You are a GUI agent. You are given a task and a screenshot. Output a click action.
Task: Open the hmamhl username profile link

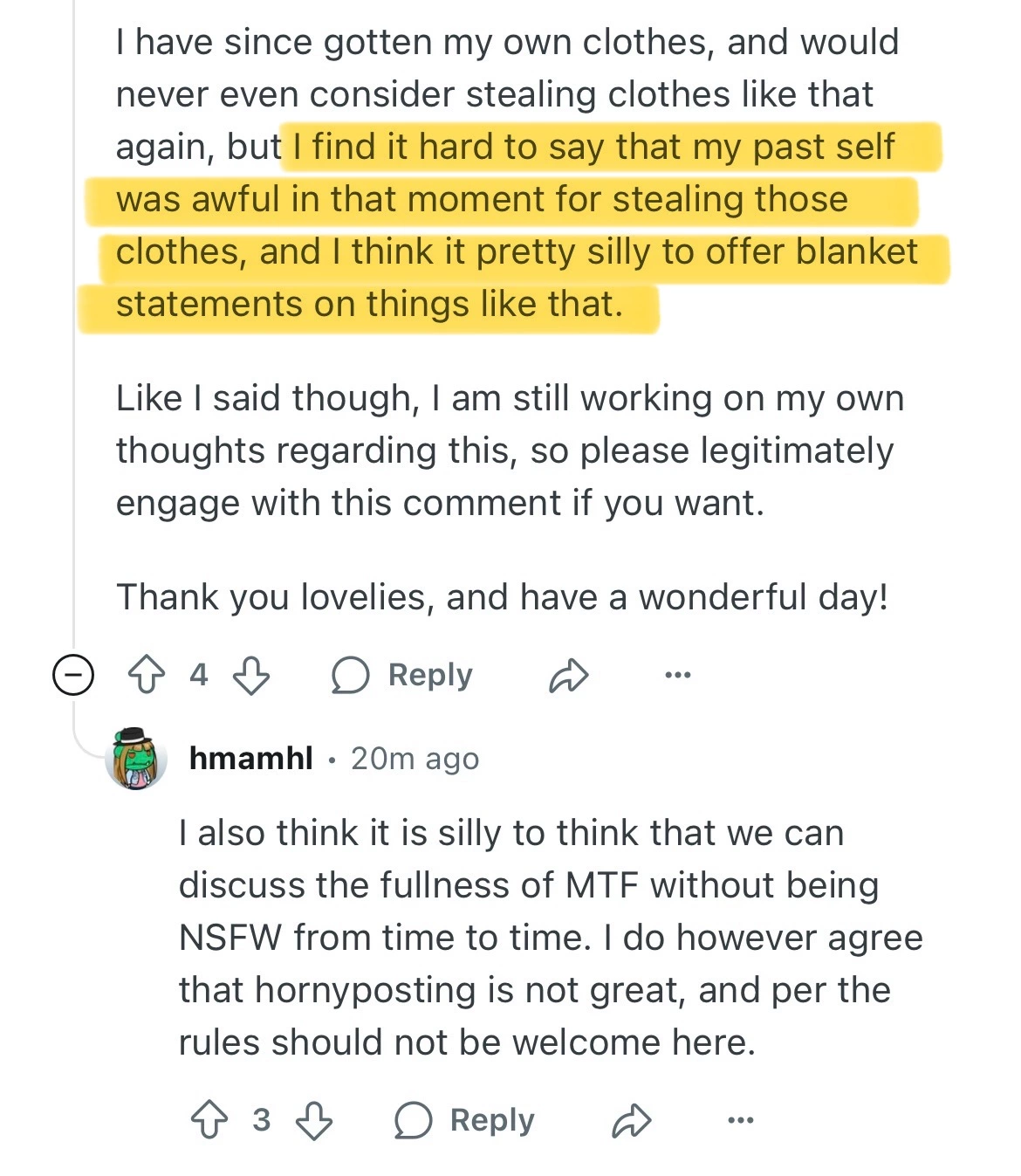(250, 759)
